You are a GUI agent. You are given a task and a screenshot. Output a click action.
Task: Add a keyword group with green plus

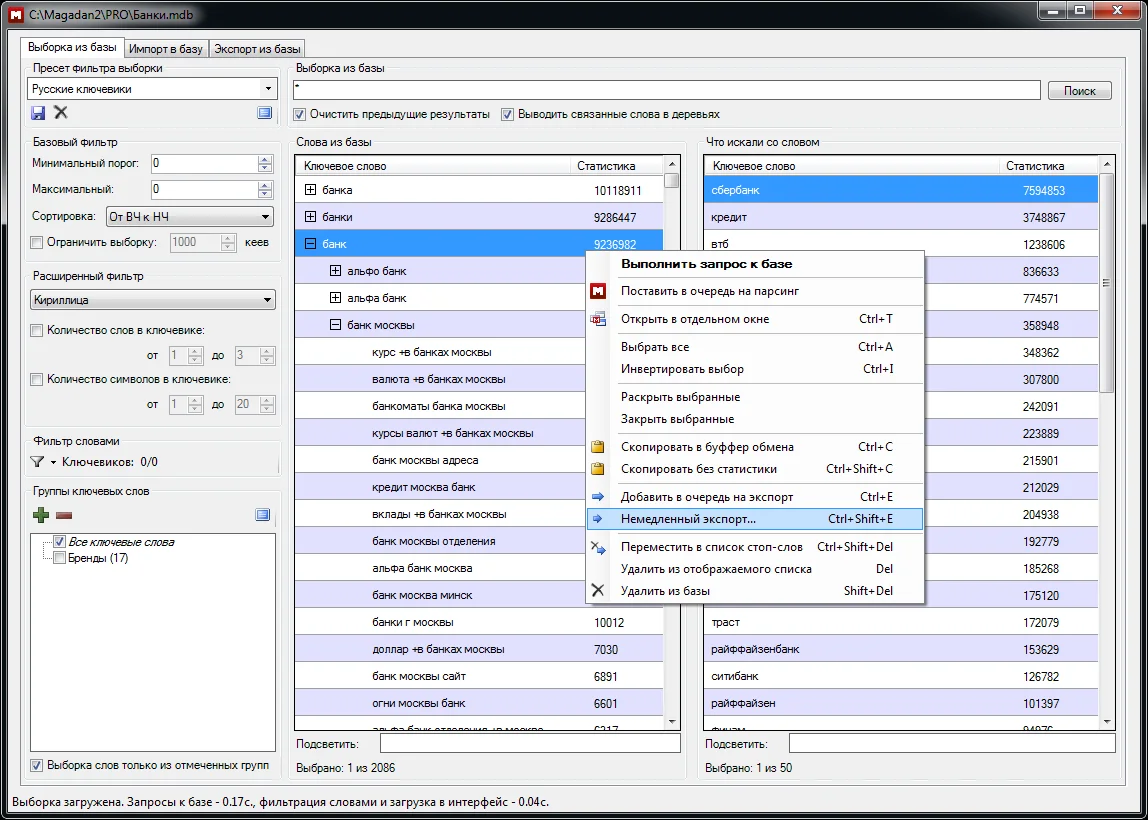(41, 515)
